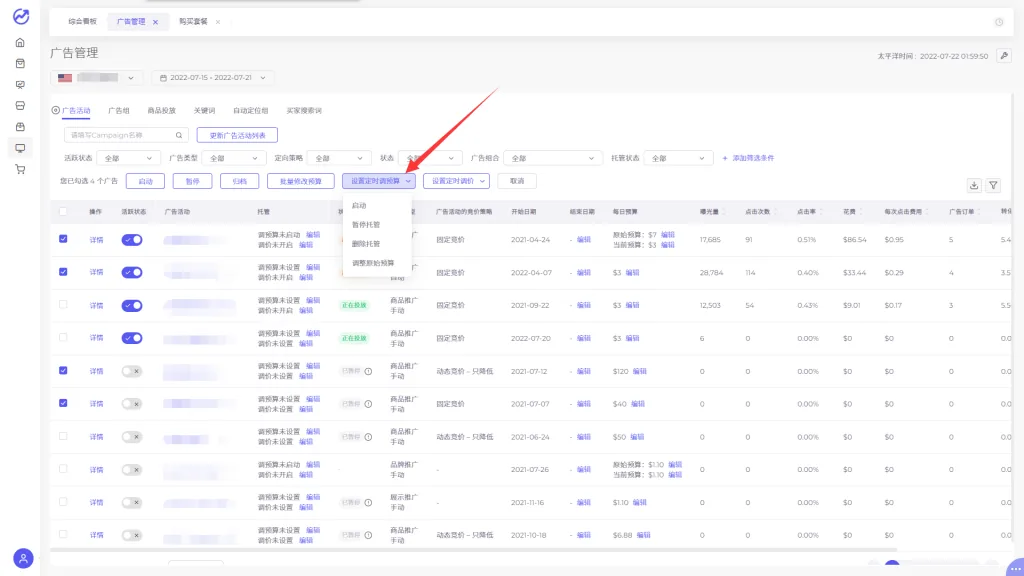1024x576 pixels.
Task: Expand the 定向策略 filter dropdown
Action: pos(338,158)
